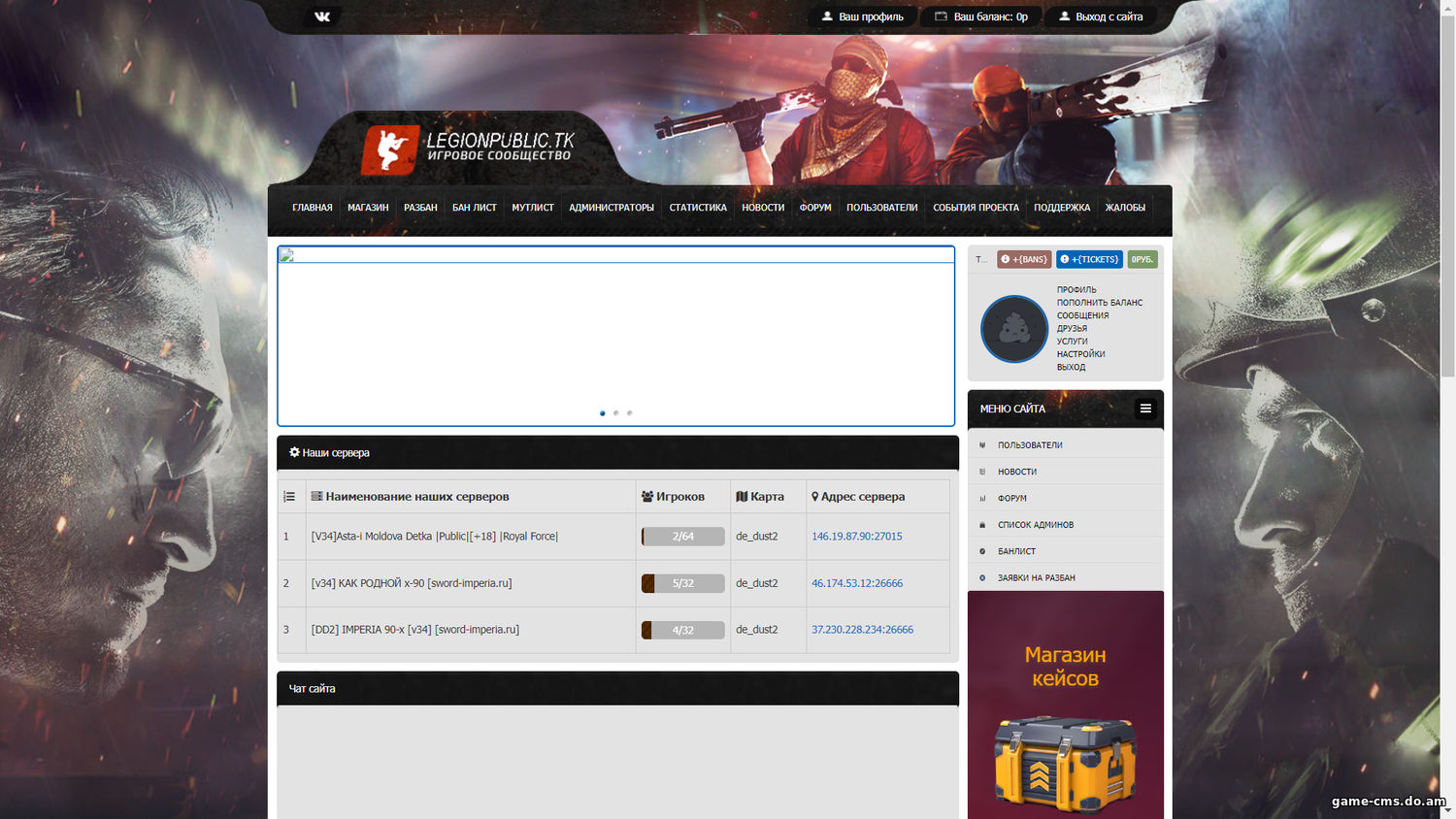Click the map icon beside Карта
The height and width of the screenshot is (819, 1456).
742,496
